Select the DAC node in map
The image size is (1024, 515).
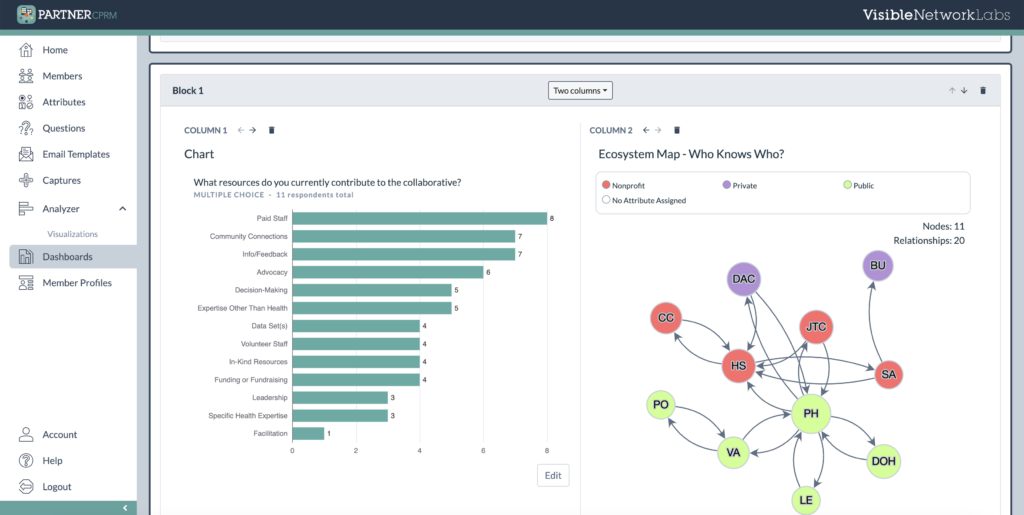click(744, 279)
